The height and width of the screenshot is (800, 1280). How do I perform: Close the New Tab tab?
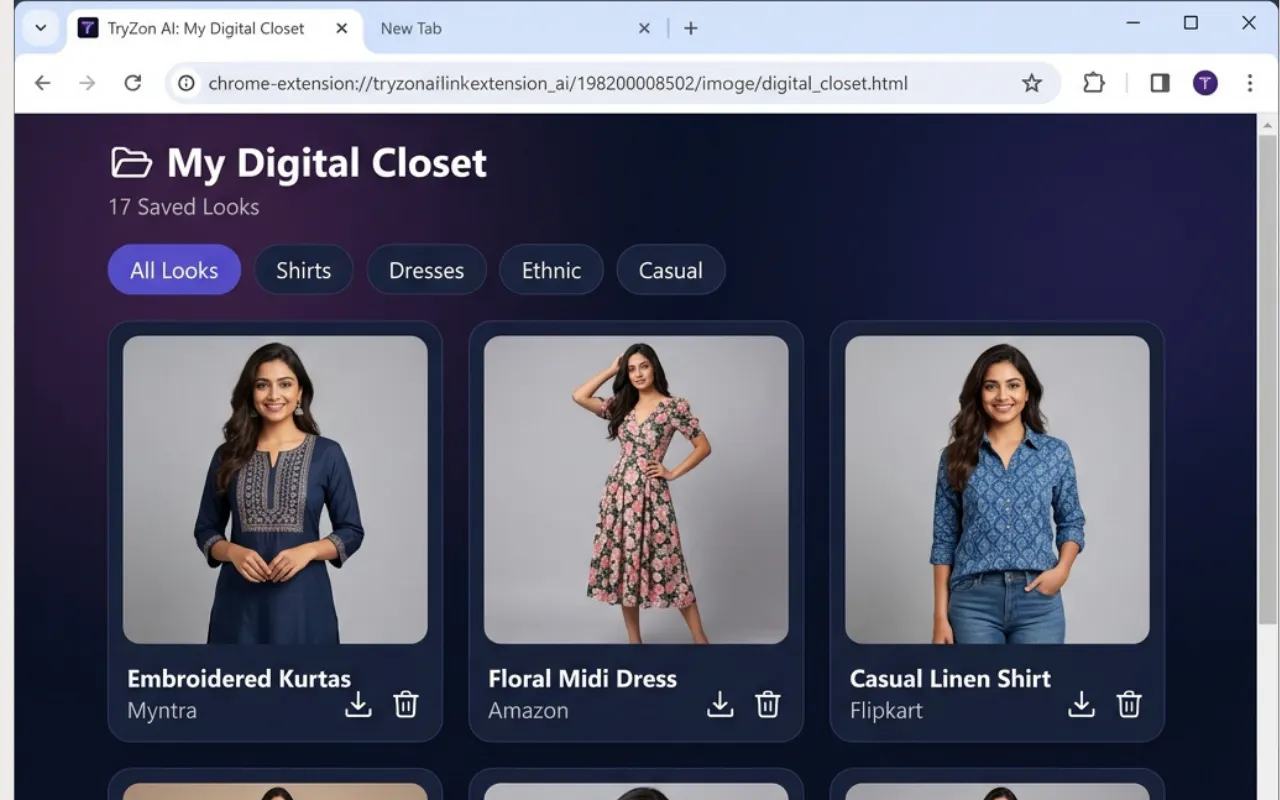(x=645, y=28)
